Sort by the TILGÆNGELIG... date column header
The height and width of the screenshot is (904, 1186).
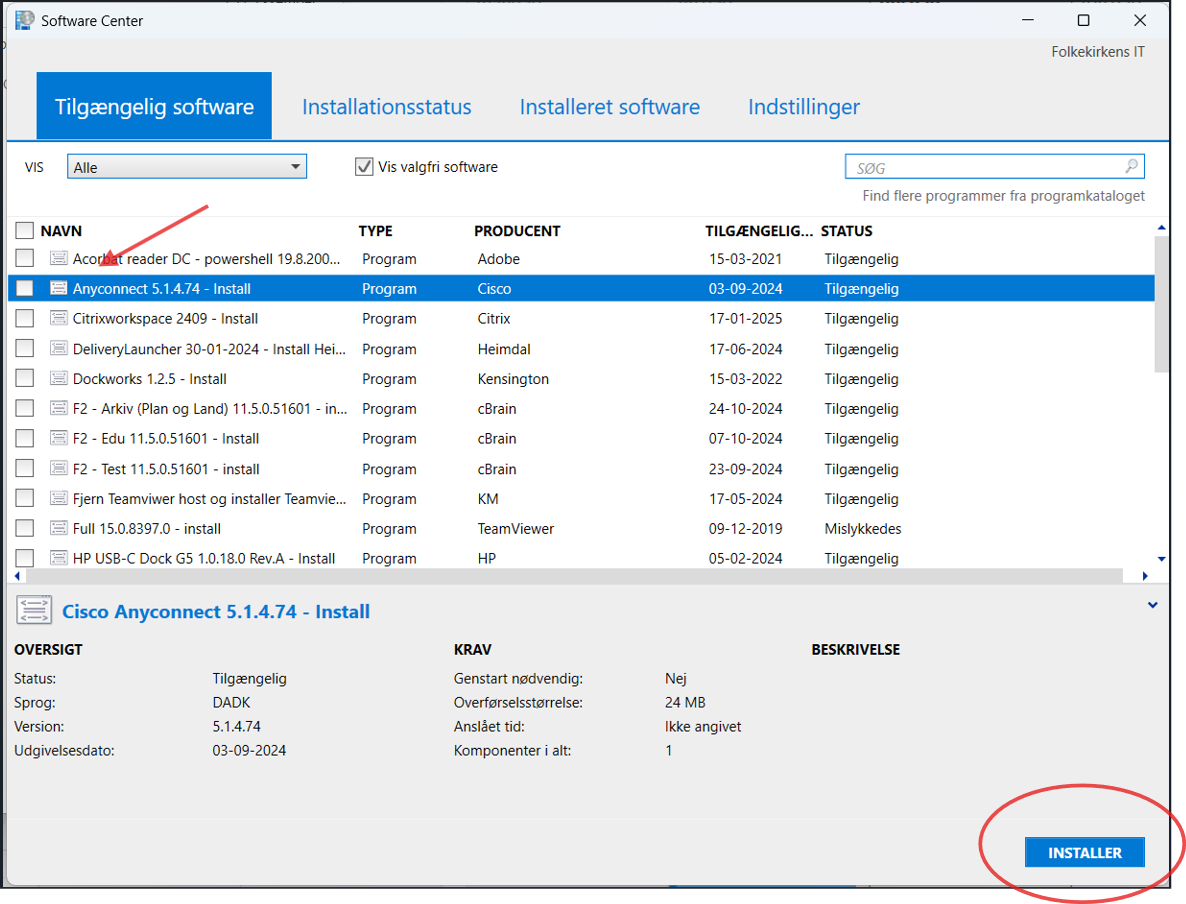click(x=759, y=231)
